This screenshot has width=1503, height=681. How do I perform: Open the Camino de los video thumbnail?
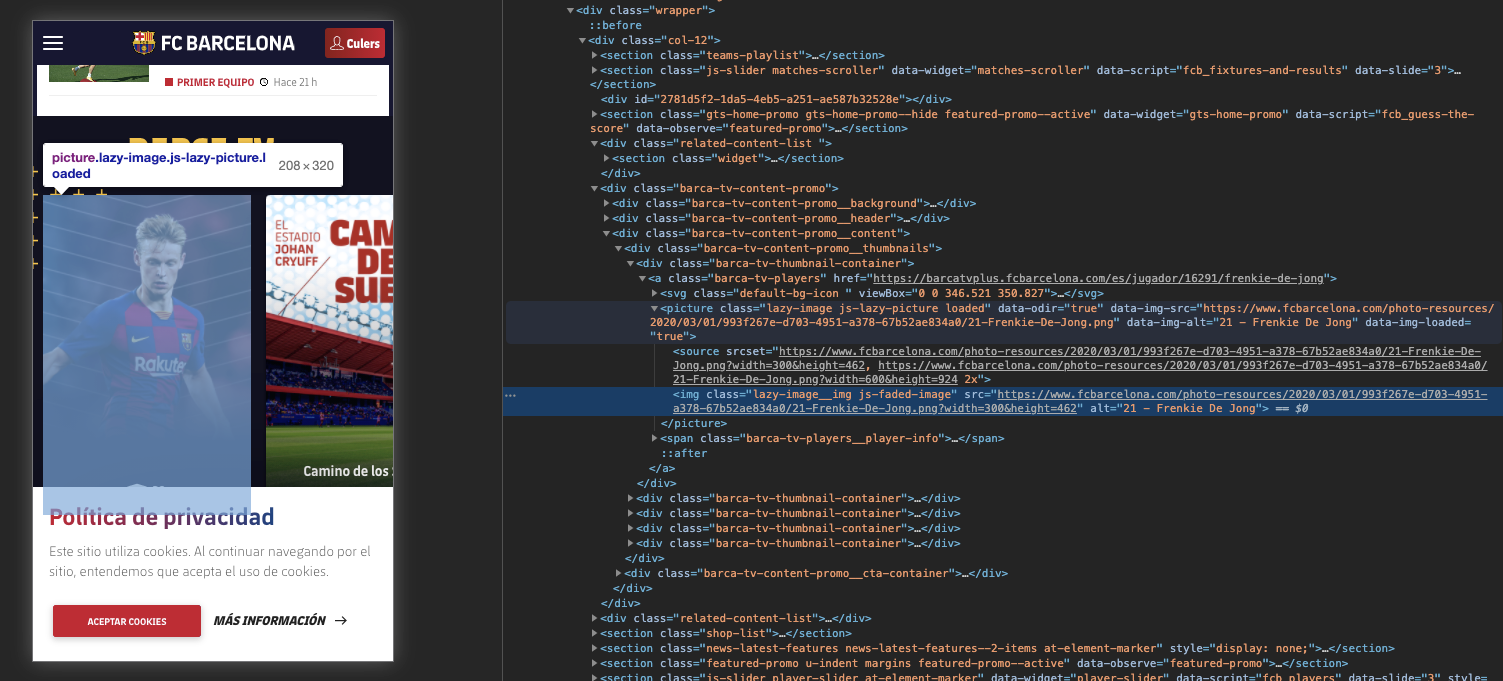pyautogui.click(x=329, y=340)
